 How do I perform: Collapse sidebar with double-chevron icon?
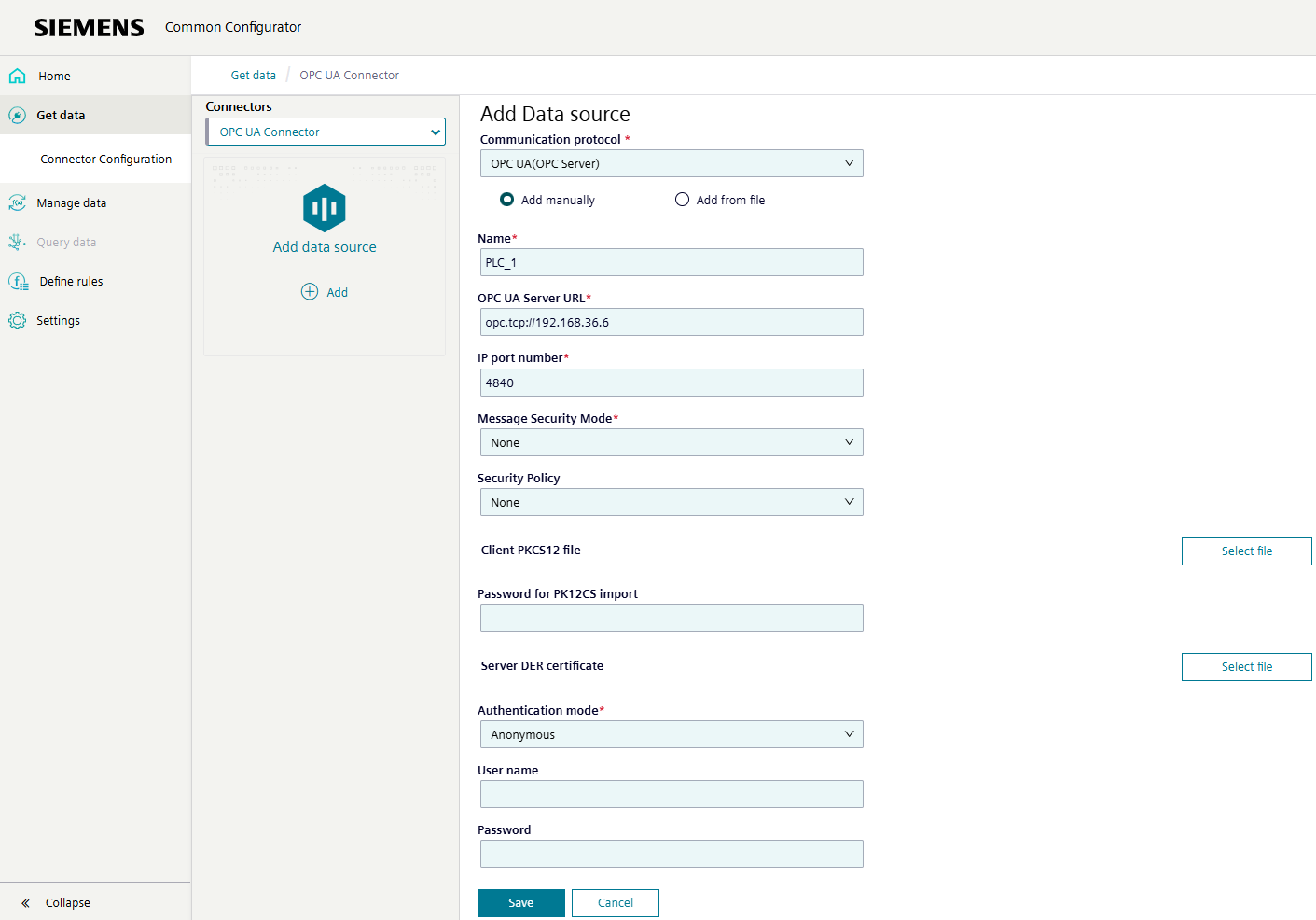[x=26, y=903]
